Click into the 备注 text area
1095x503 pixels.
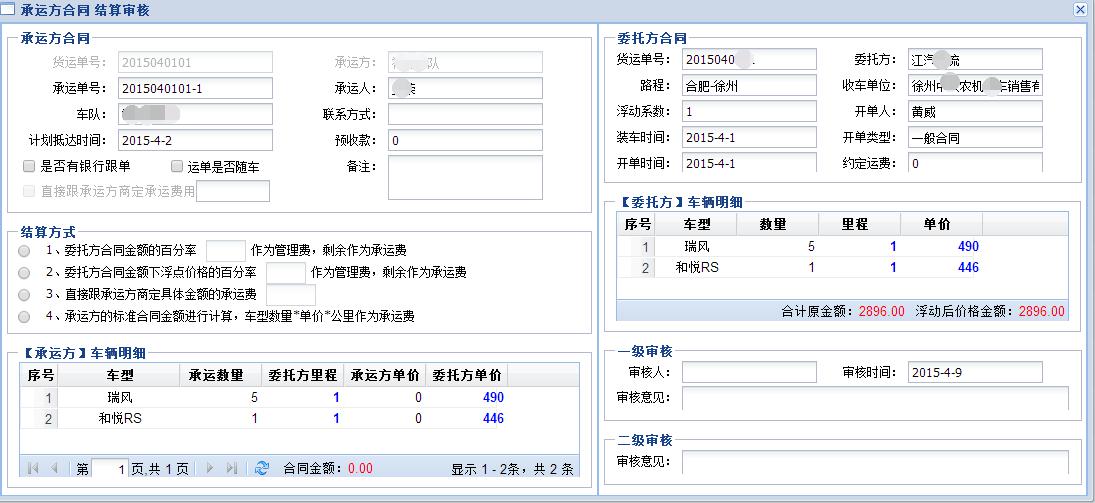coord(465,177)
